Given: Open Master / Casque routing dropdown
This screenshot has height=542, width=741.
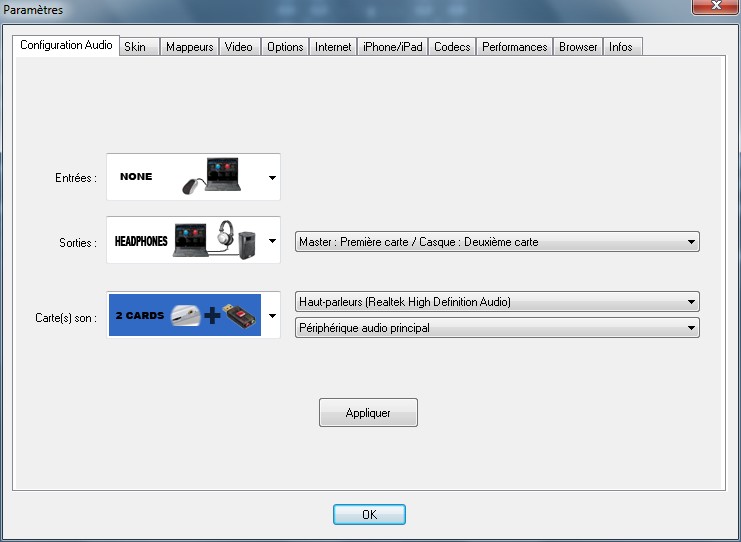Looking at the screenshot, I should point(497,242).
